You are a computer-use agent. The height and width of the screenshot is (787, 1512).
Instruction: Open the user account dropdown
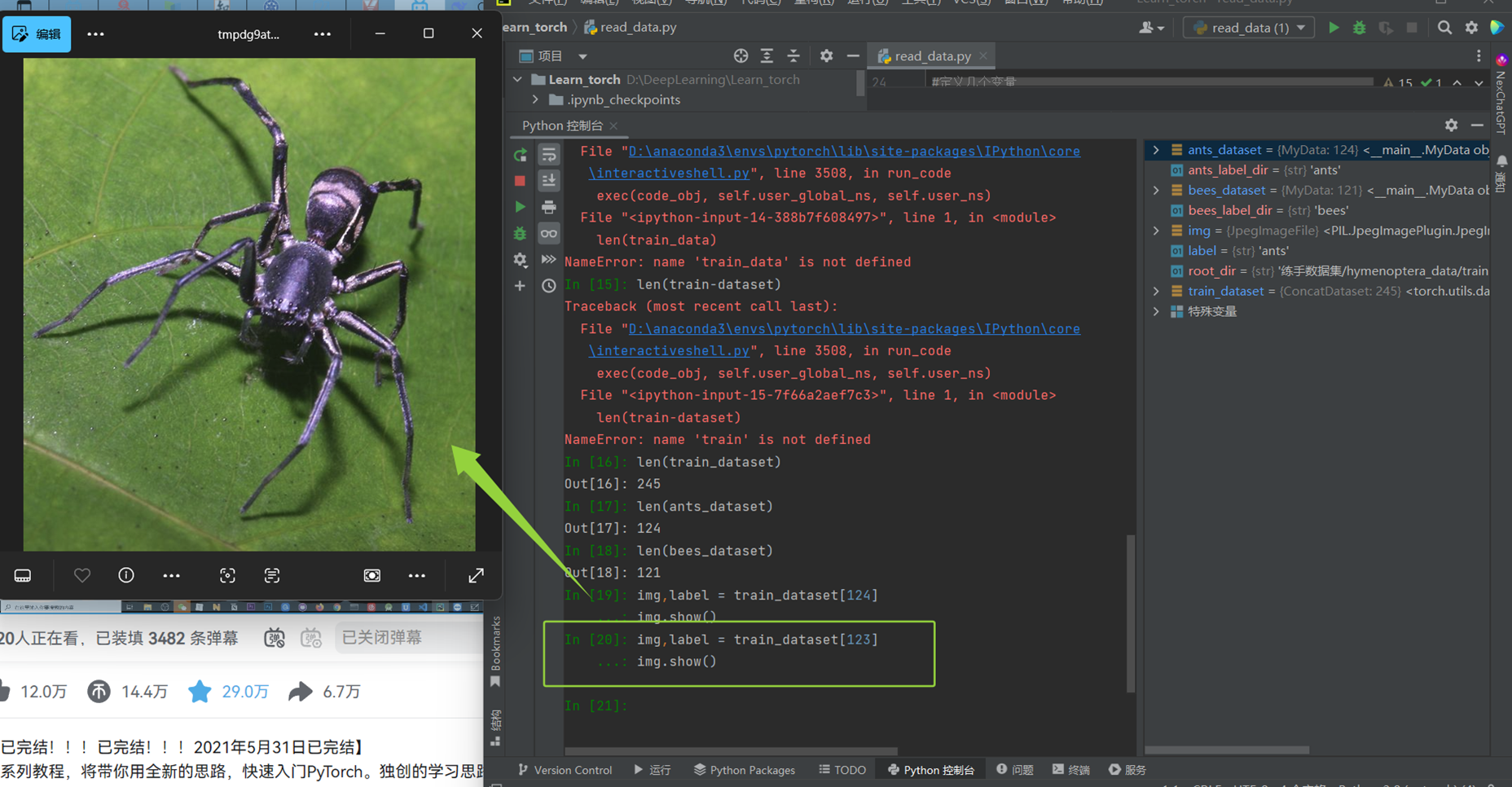1150,28
